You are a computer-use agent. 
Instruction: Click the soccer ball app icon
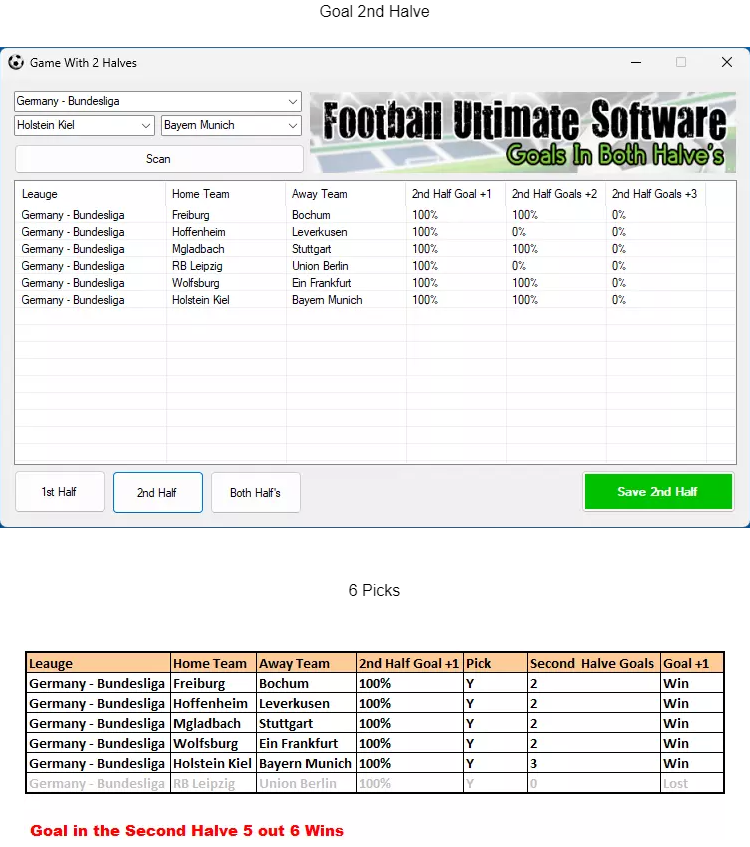click(16, 63)
